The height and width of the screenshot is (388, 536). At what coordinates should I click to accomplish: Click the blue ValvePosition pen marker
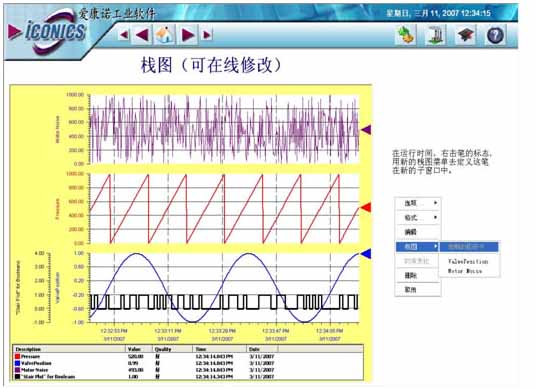pos(366,254)
